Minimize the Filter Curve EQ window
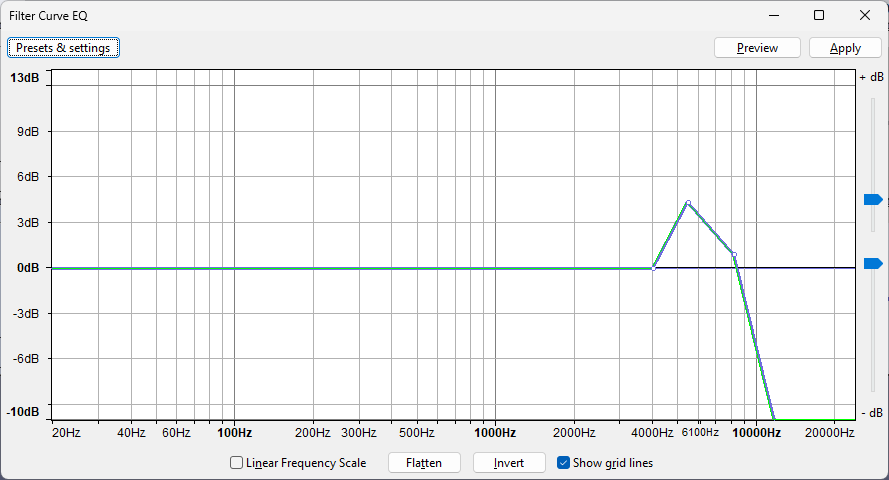889x480 pixels. 774,15
